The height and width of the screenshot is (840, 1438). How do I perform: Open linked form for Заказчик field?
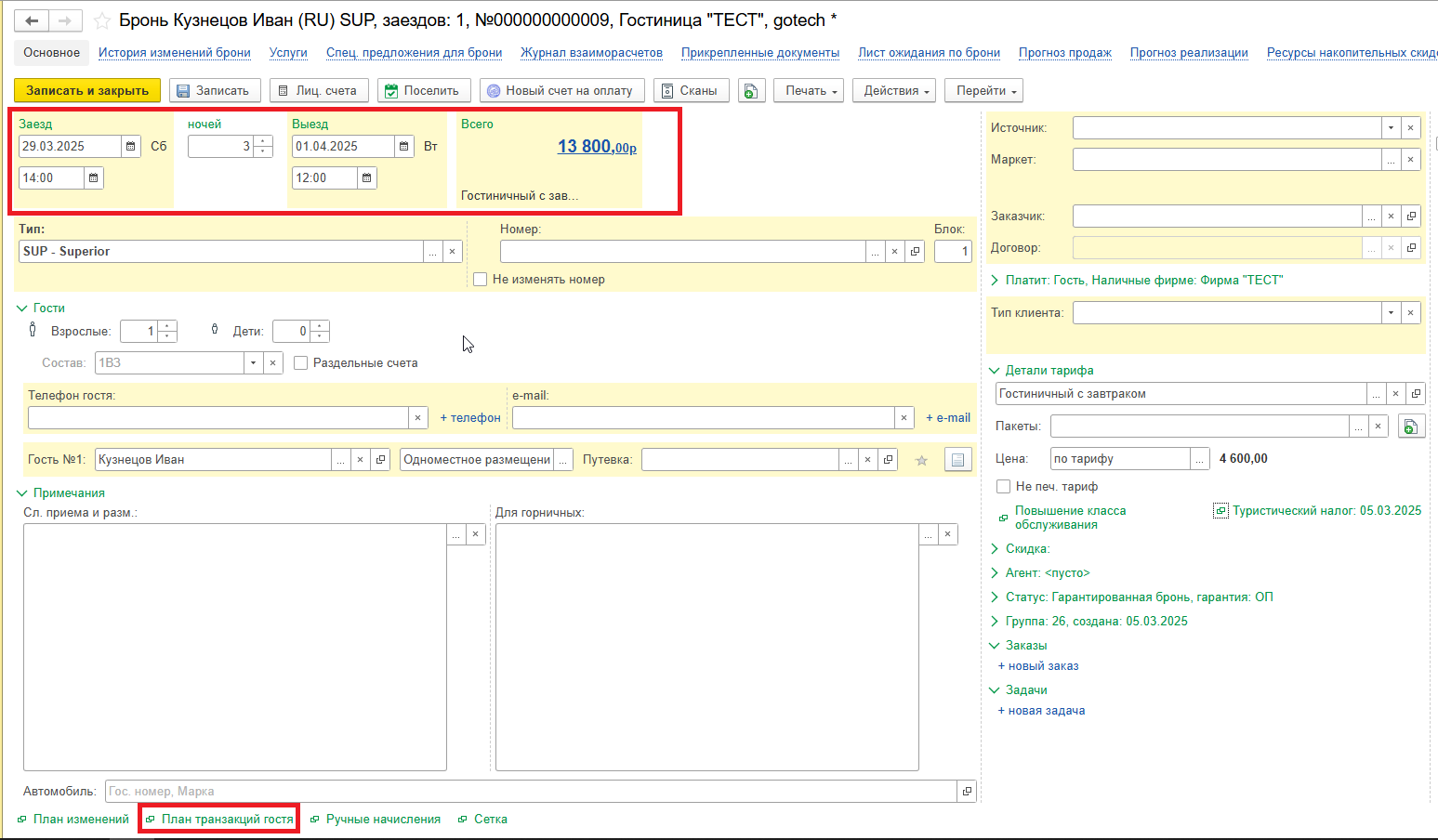[x=1411, y=216]
